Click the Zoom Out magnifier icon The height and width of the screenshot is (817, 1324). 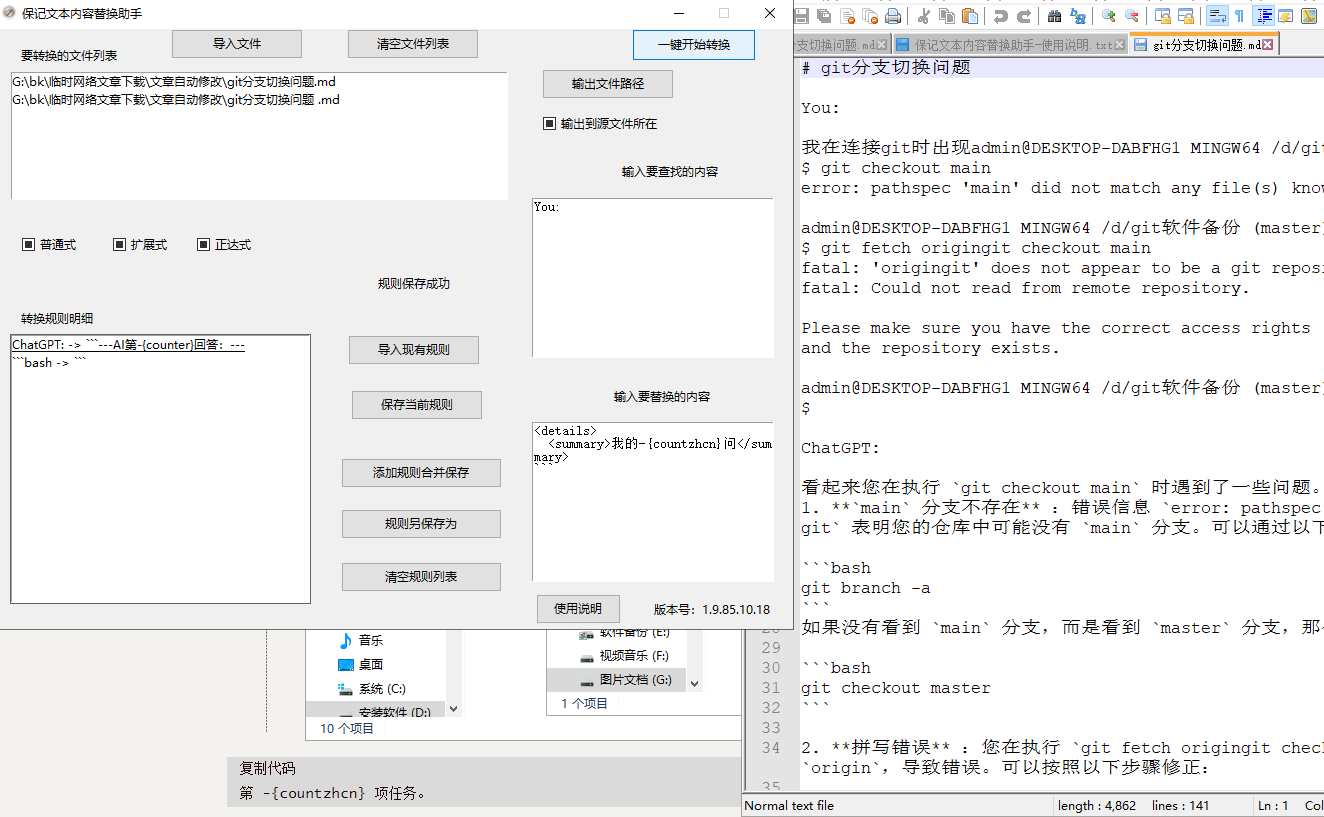coord(1132,16)
